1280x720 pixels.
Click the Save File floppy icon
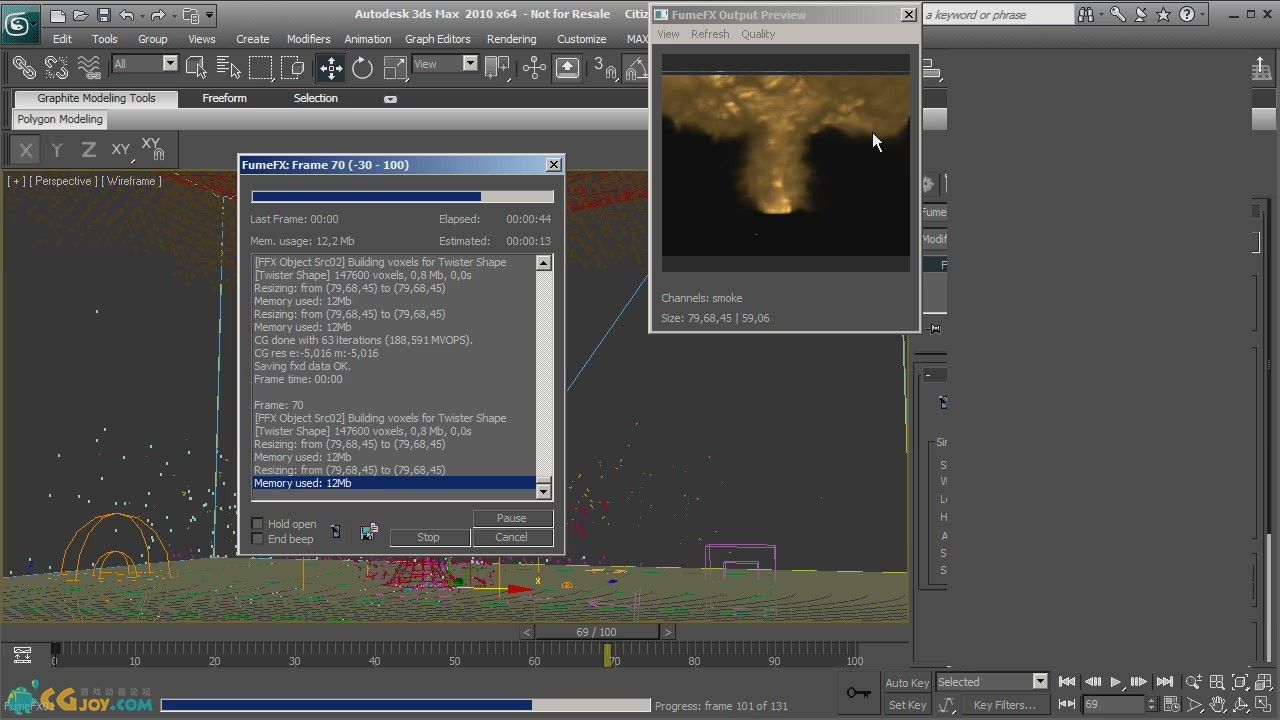104,15
